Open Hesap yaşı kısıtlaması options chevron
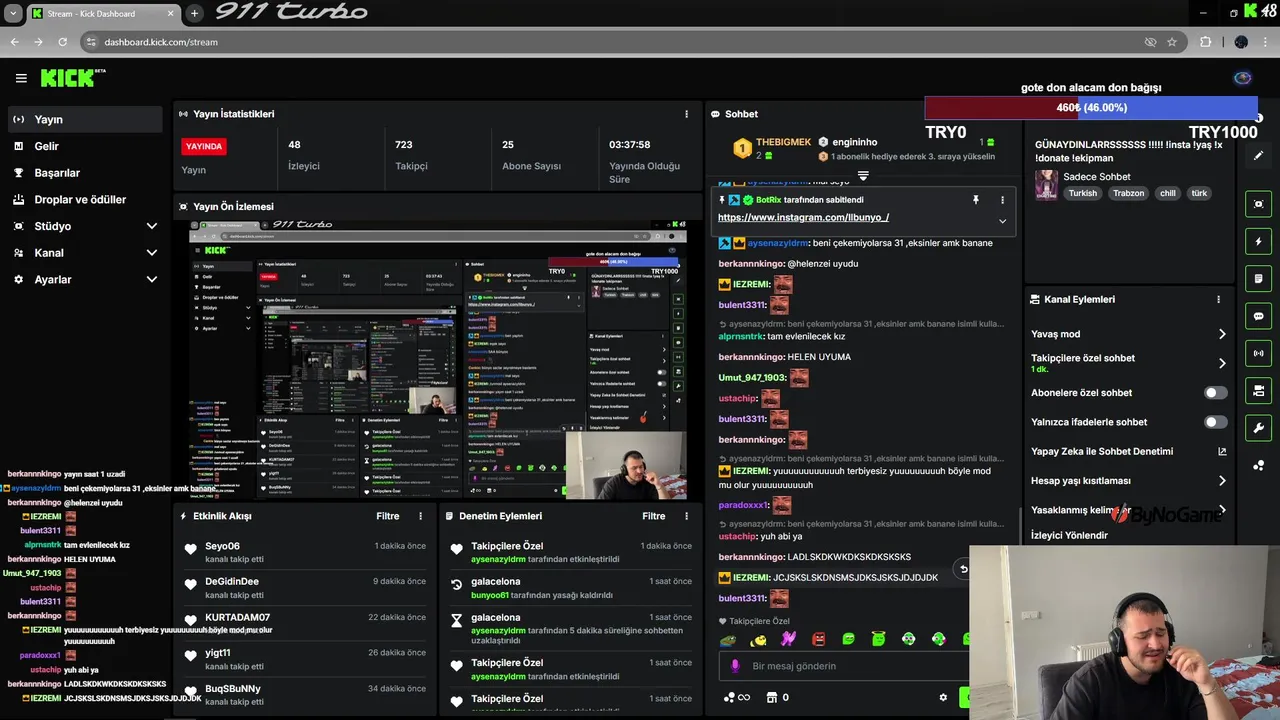 pos(1221,481)
